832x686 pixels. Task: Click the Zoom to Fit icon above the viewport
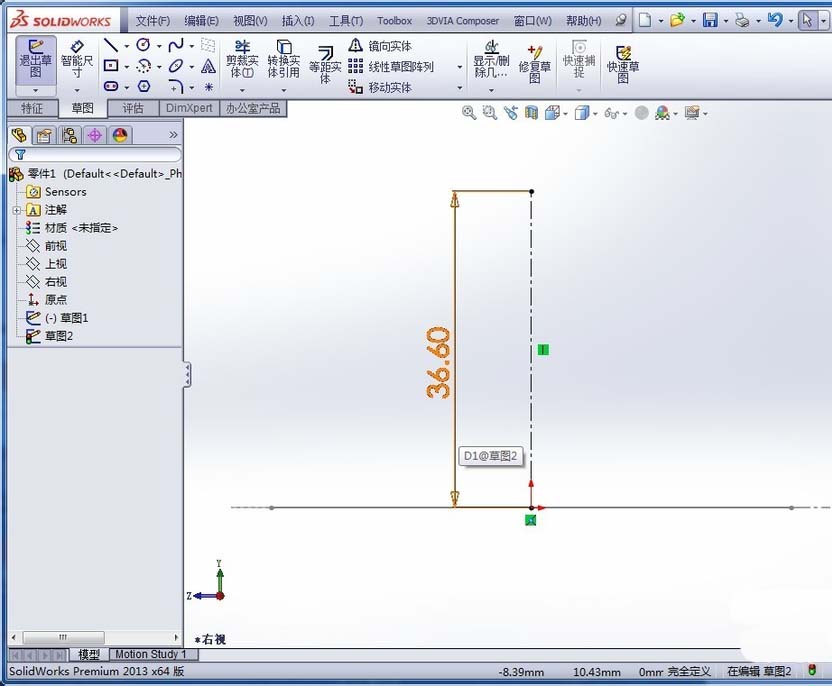(468, 112)
